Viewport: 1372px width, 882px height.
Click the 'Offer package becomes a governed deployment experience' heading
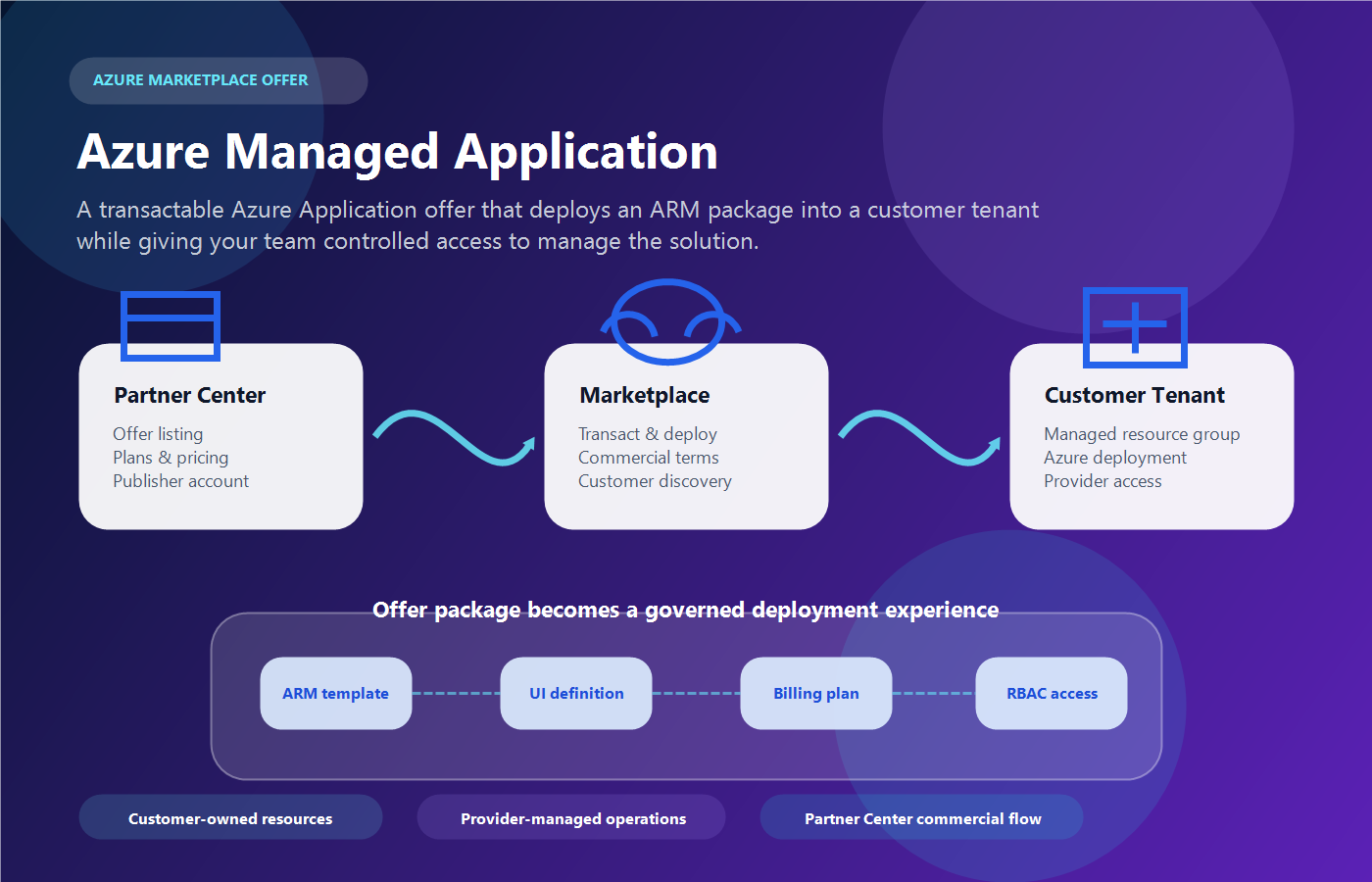point(686,610)
